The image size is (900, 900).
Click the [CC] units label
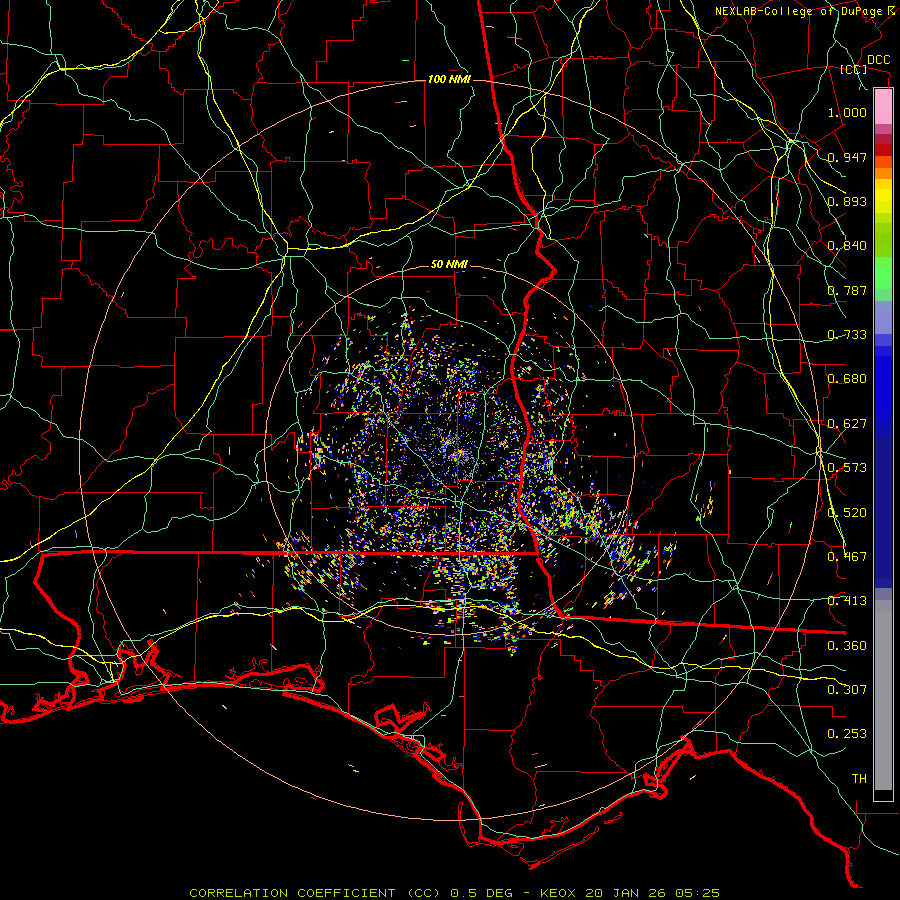(x=853, y=70)
